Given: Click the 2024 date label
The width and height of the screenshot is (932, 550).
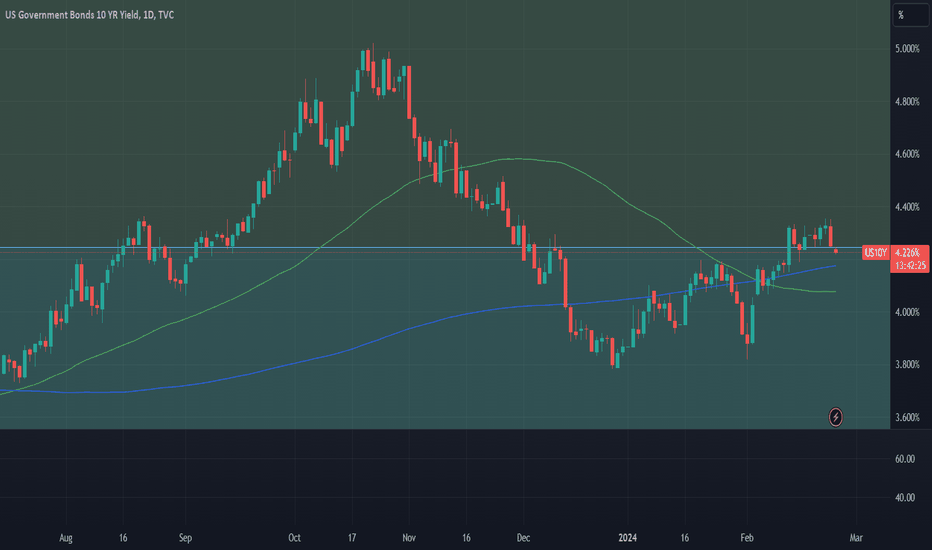Looking at the screenshot, I should click(627, 538).
